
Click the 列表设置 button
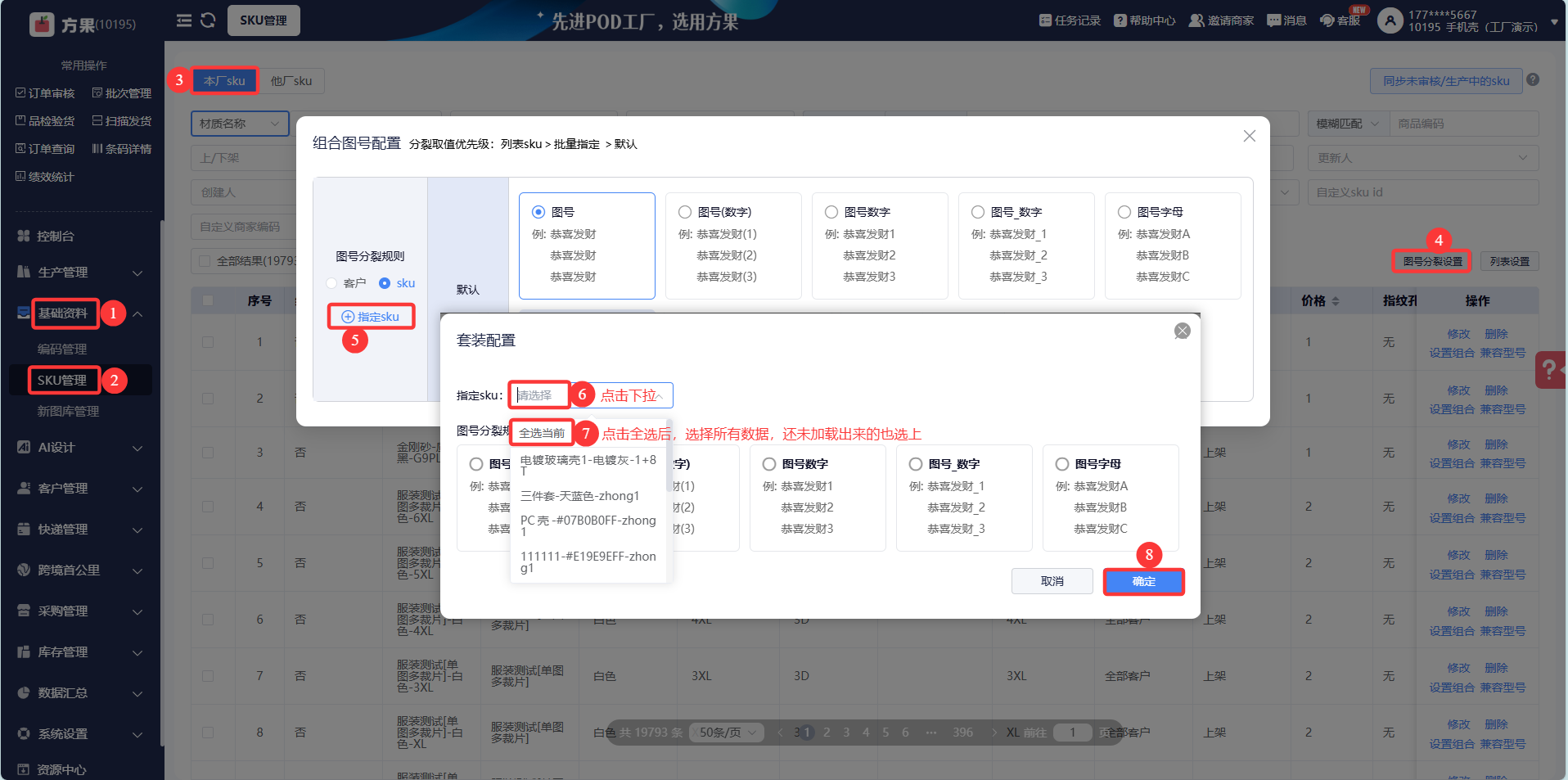pos(1510,261)
